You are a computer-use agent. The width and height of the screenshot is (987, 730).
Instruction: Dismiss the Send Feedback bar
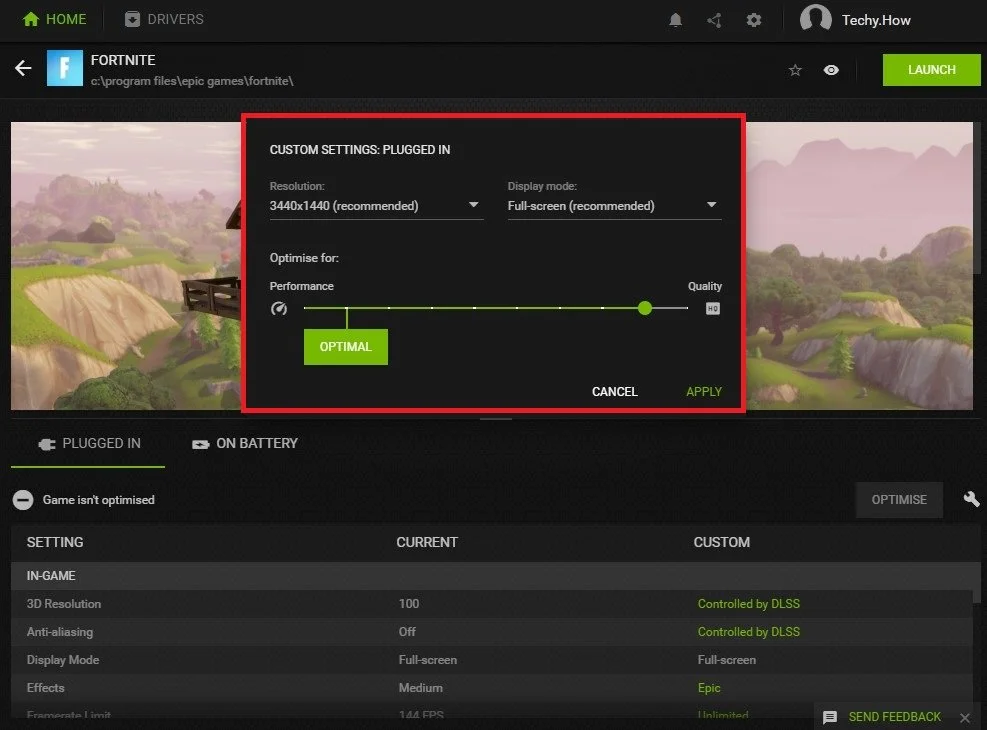(965, 717)
